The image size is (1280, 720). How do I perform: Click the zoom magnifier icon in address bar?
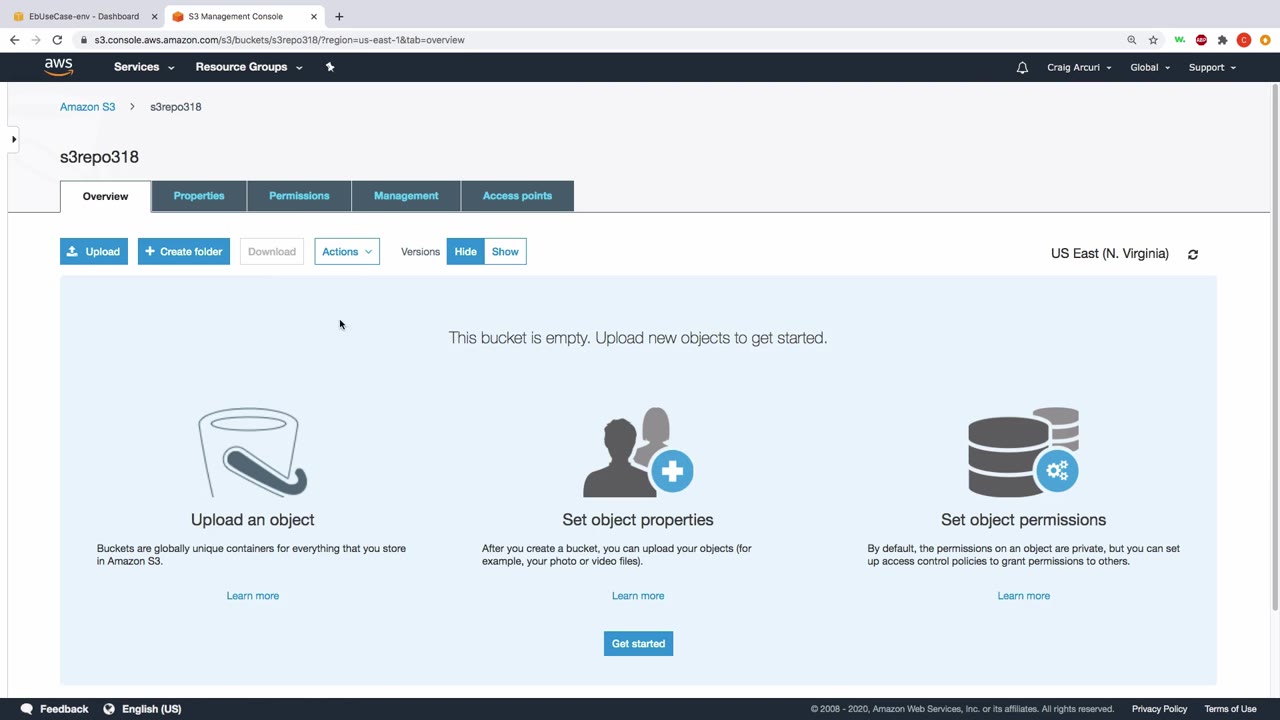coord(1132,40)
